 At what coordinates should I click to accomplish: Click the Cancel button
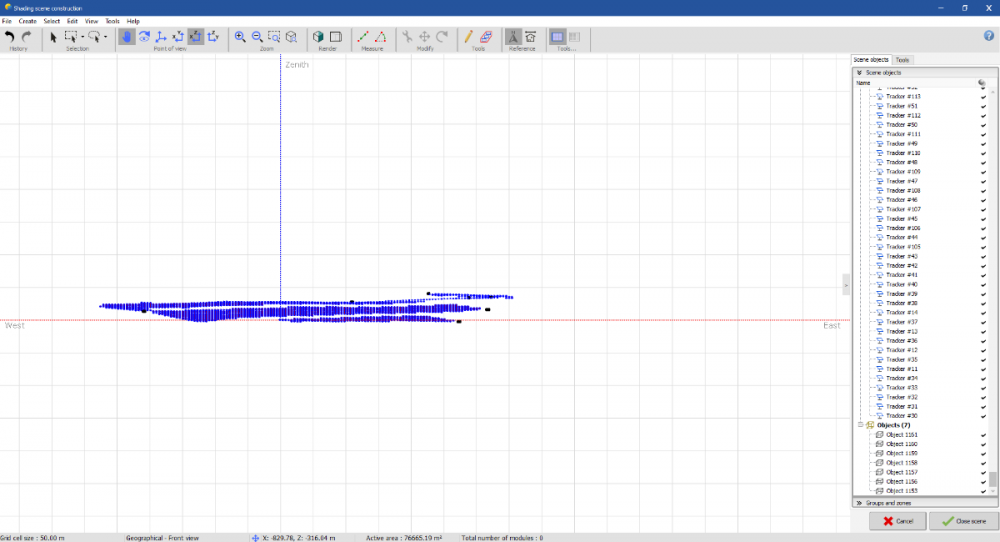point(897,521)
